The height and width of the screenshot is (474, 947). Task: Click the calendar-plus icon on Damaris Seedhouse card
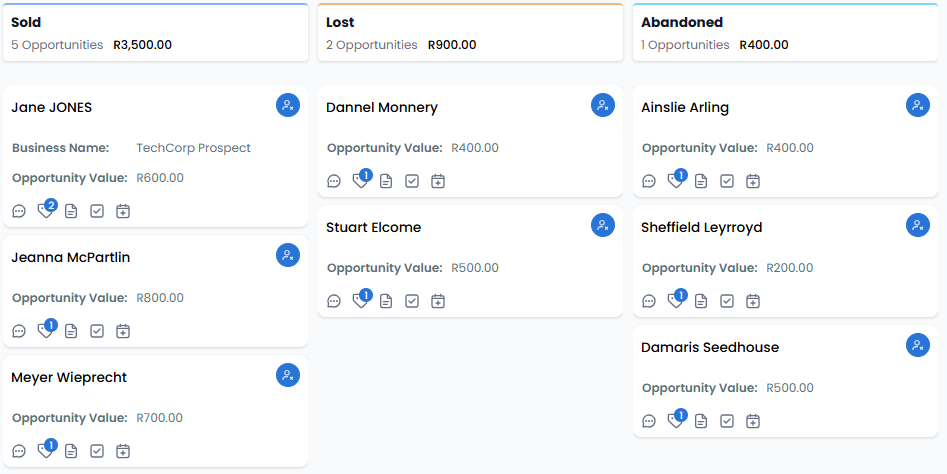tap(753, 421)
